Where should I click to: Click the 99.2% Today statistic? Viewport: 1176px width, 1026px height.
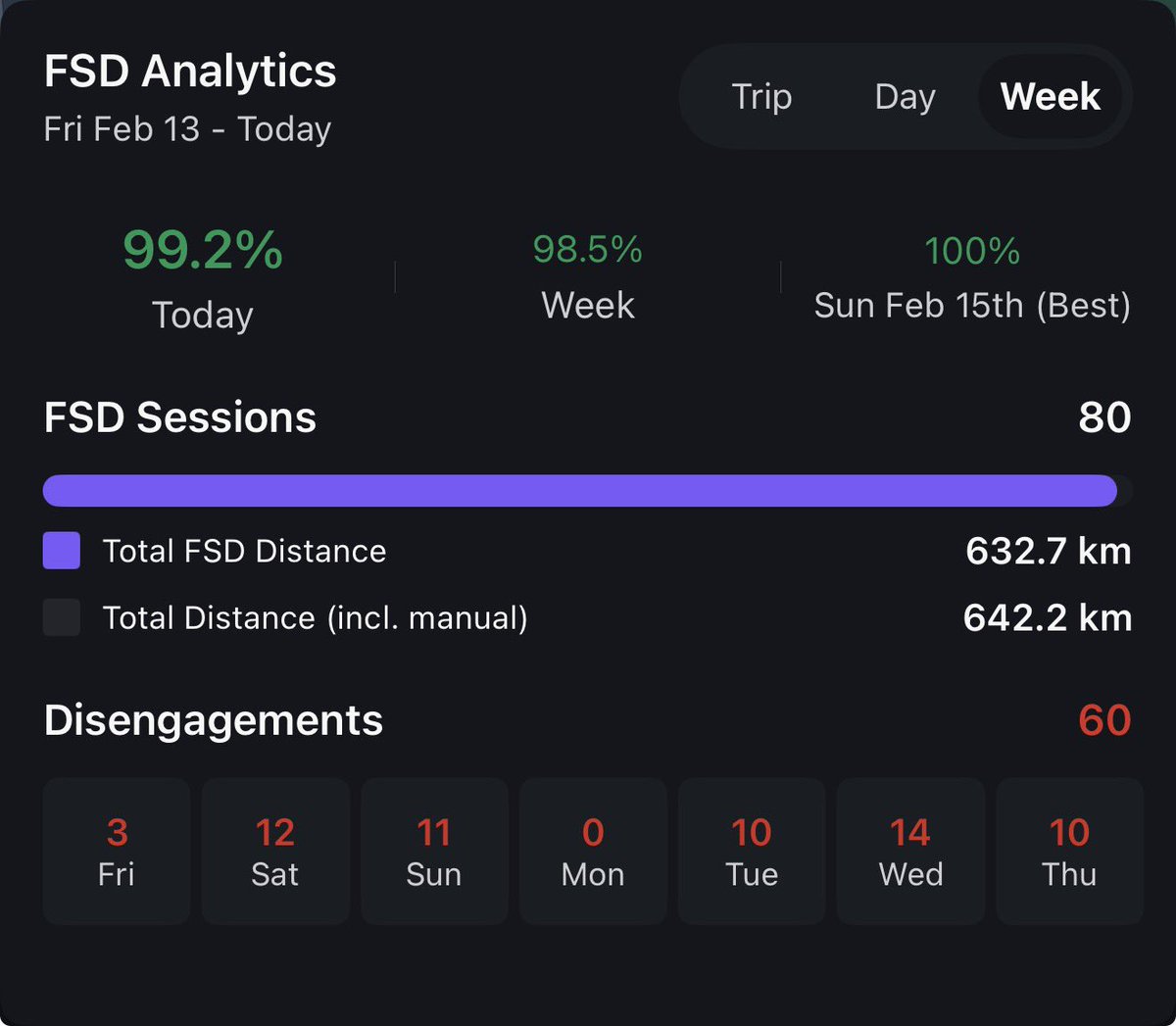point(203,250)
